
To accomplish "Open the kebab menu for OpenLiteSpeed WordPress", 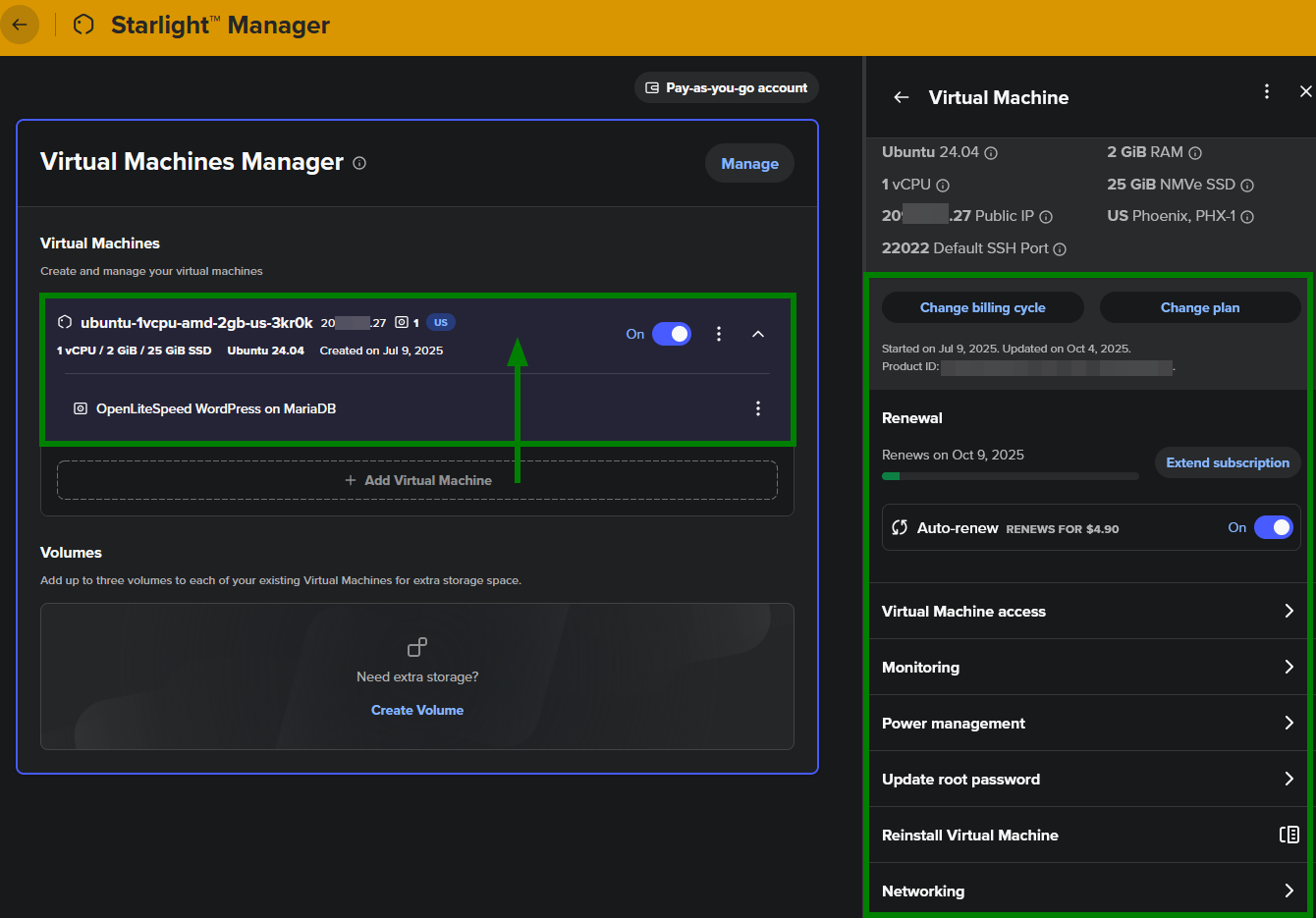I will 757,407.
